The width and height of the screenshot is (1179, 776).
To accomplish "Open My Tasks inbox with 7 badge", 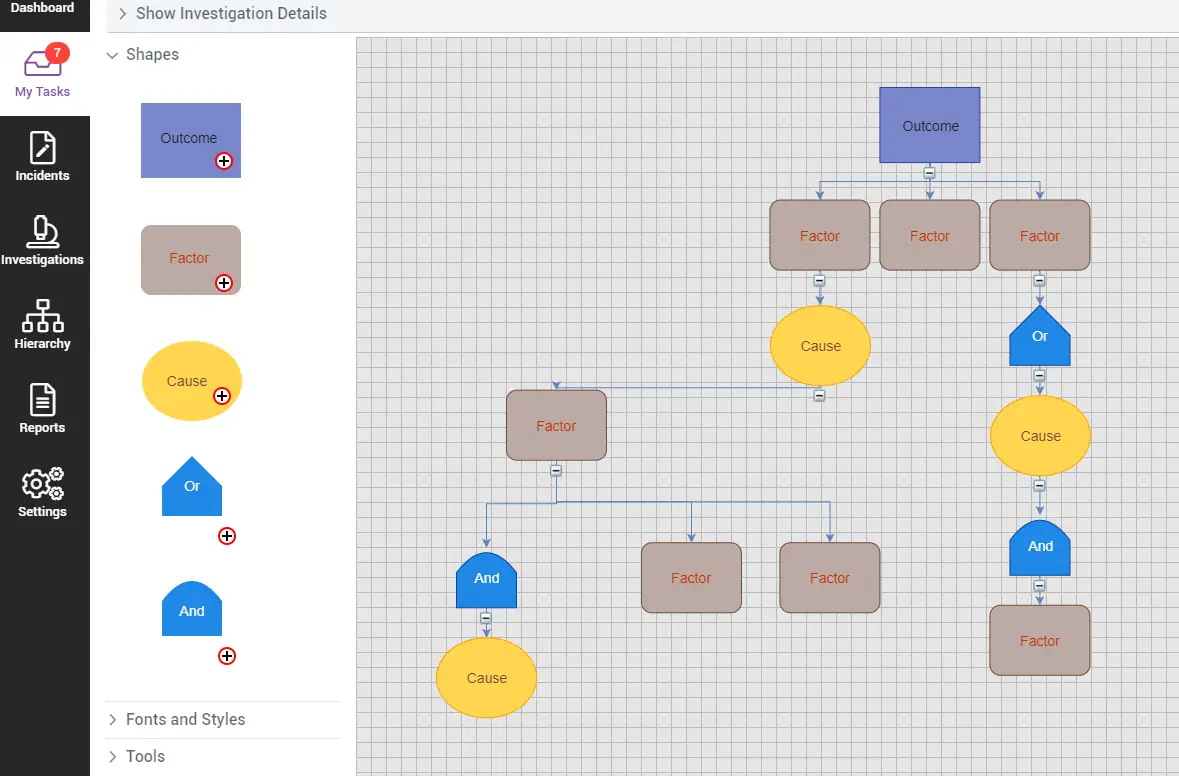I will pyautogui.click(x=43, y=73).
